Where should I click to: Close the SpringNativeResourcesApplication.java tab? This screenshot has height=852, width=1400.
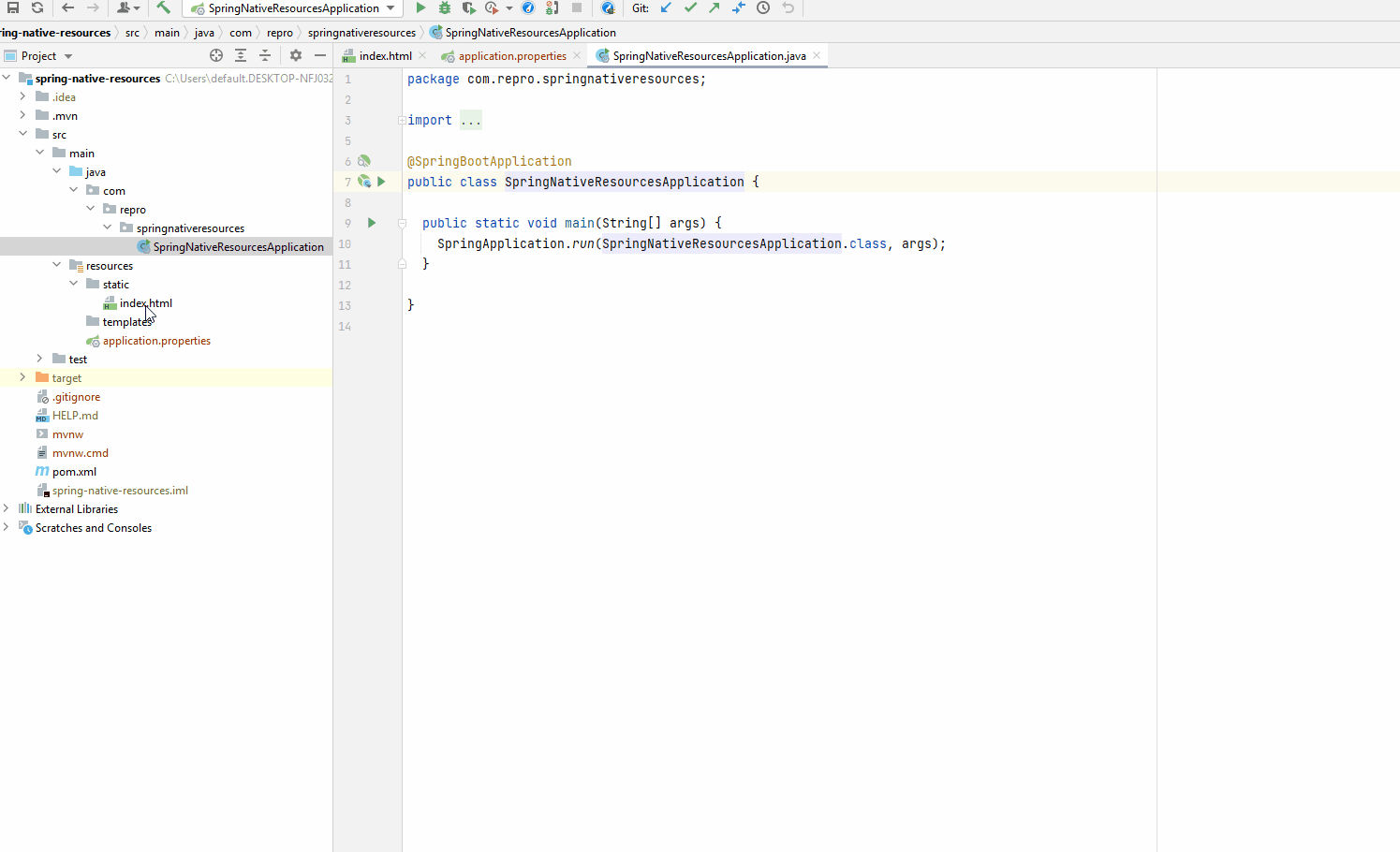[x=817, y=55]
